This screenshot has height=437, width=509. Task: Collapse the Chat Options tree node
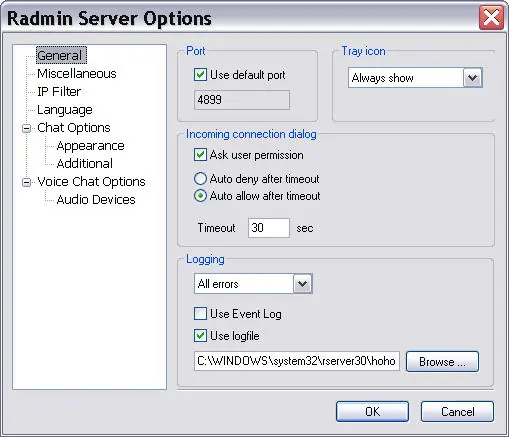click(26, 128)
